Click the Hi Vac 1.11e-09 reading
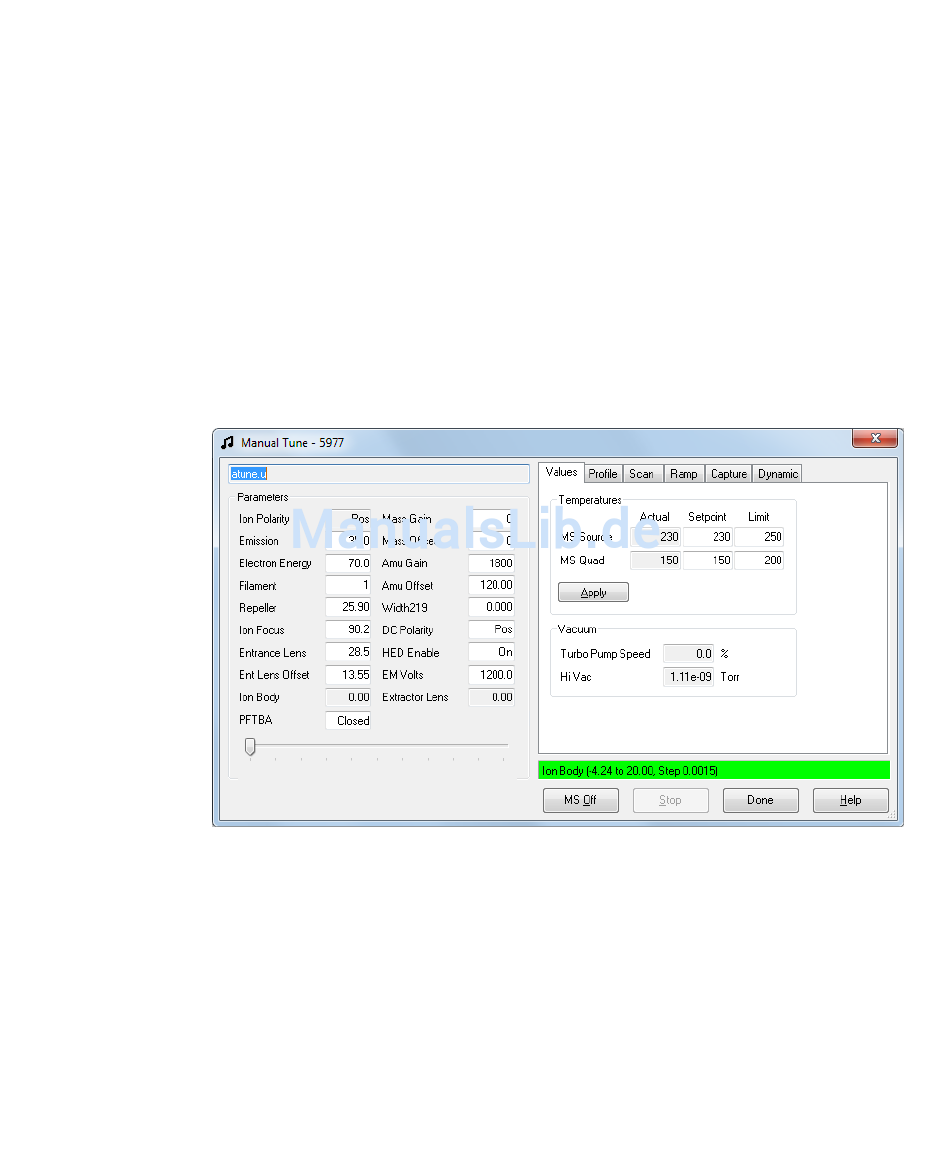 click(689, 677)
